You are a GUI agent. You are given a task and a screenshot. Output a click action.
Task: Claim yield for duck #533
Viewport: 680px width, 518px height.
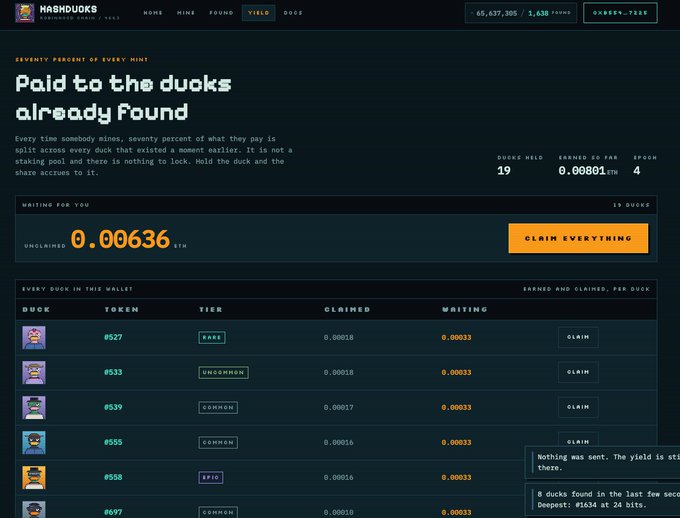pyautogui.click(x=578, y=372)
